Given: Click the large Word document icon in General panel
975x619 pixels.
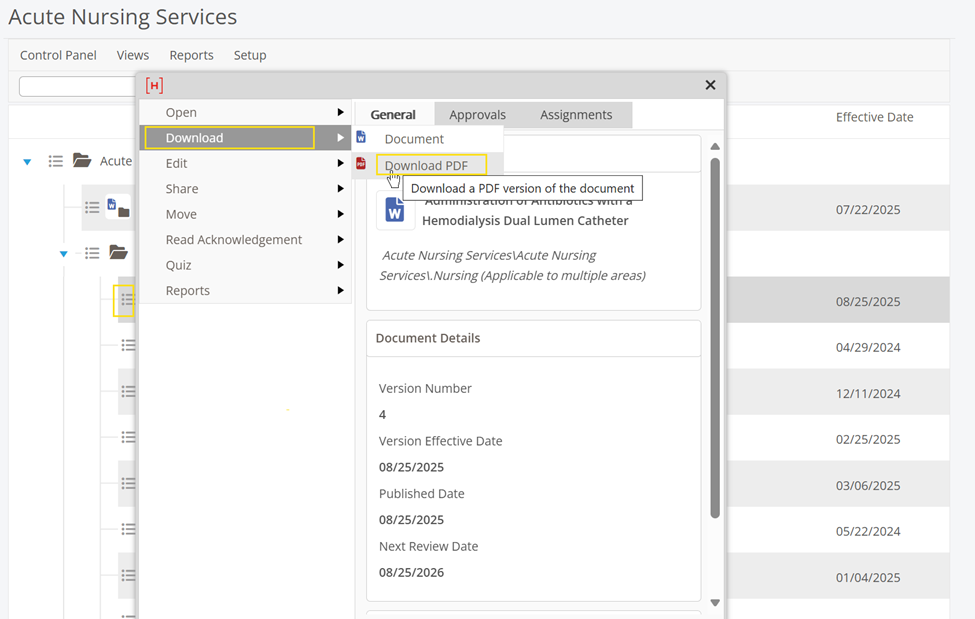Looking at the screenshot, I should [394, 212].
